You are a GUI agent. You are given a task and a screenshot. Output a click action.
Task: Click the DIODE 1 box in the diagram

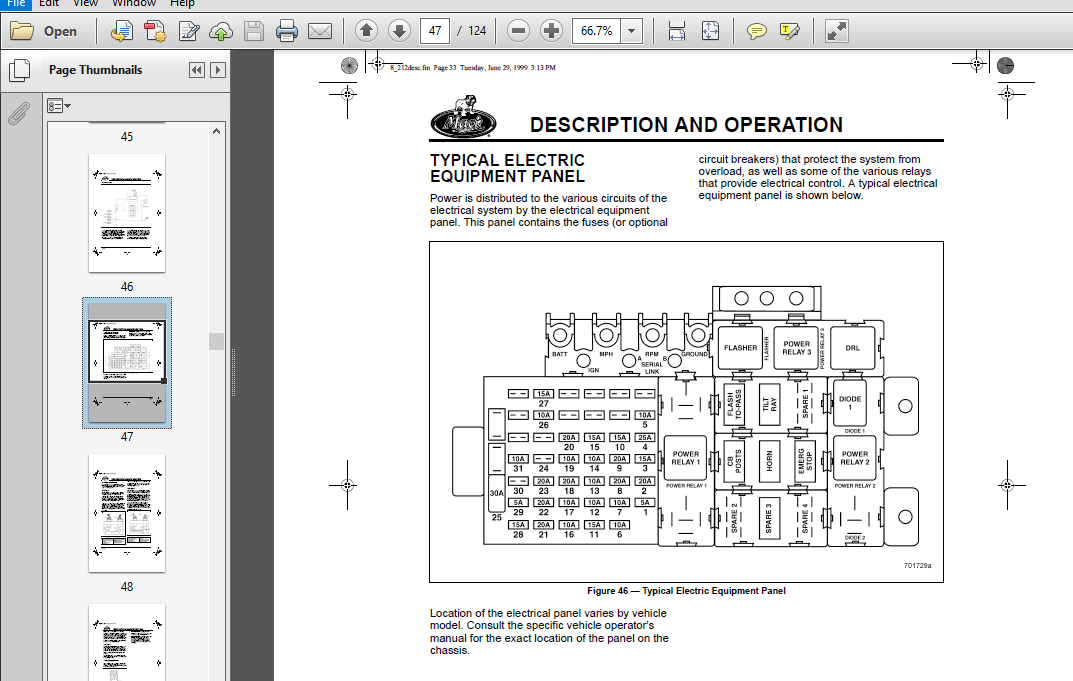[850, 402]
